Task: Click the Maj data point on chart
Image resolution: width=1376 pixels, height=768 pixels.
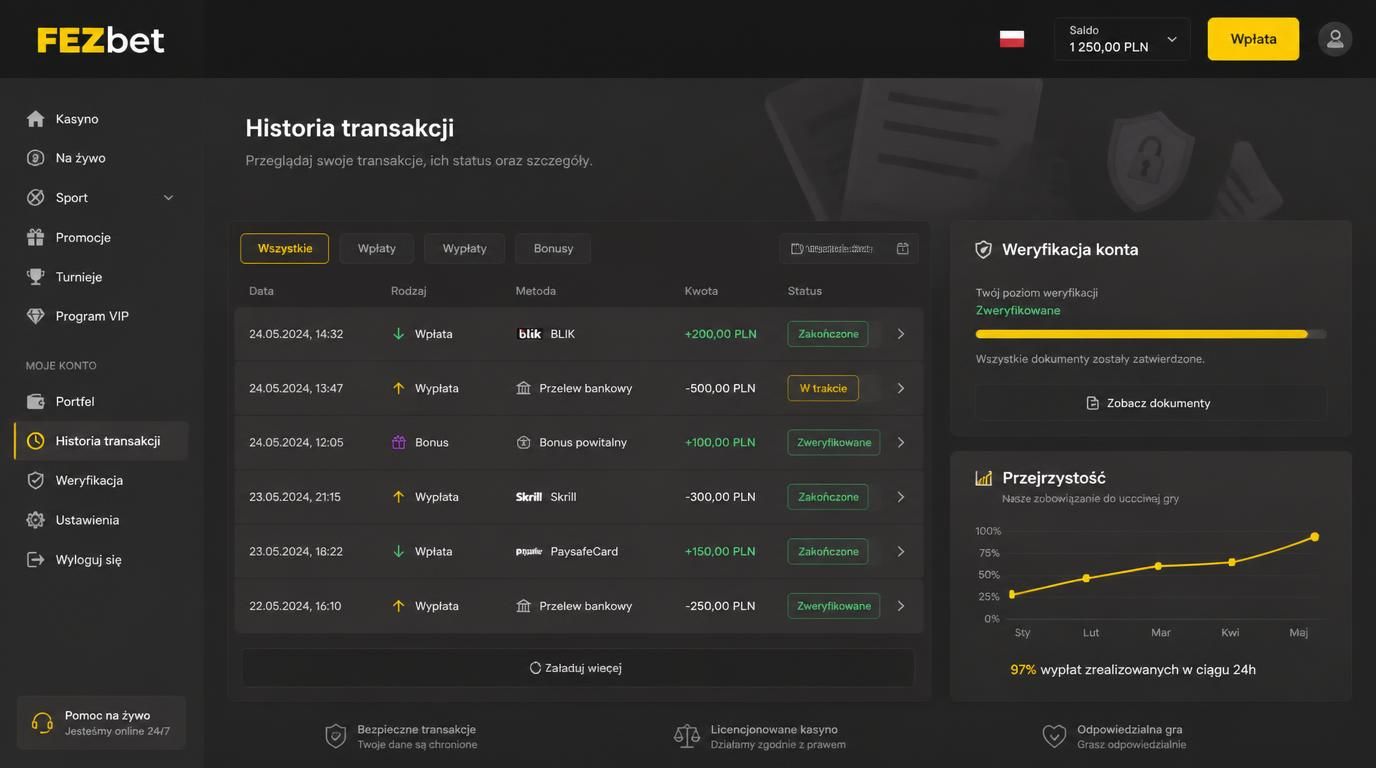Action: tap(1314, 537)
